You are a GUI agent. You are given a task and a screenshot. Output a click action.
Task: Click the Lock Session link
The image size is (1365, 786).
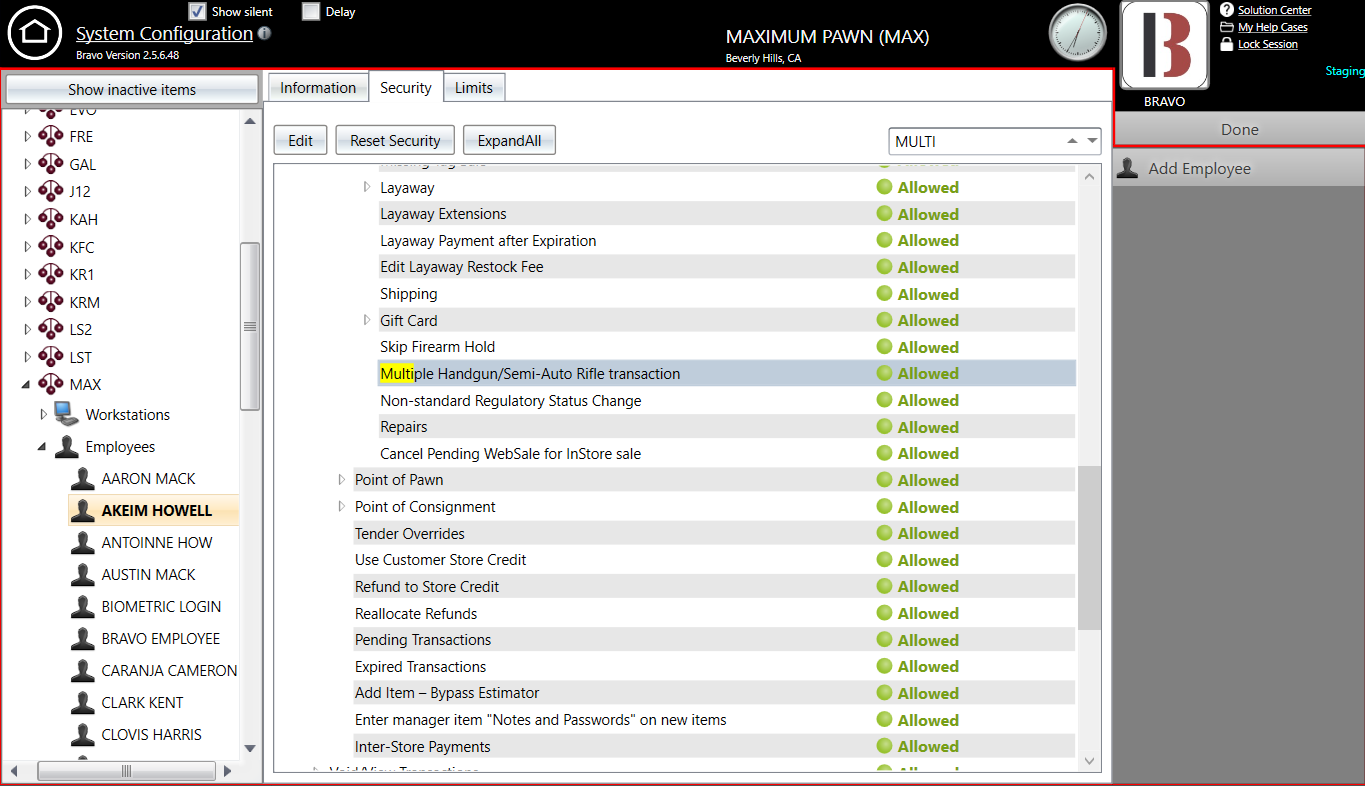[1268, 44]
